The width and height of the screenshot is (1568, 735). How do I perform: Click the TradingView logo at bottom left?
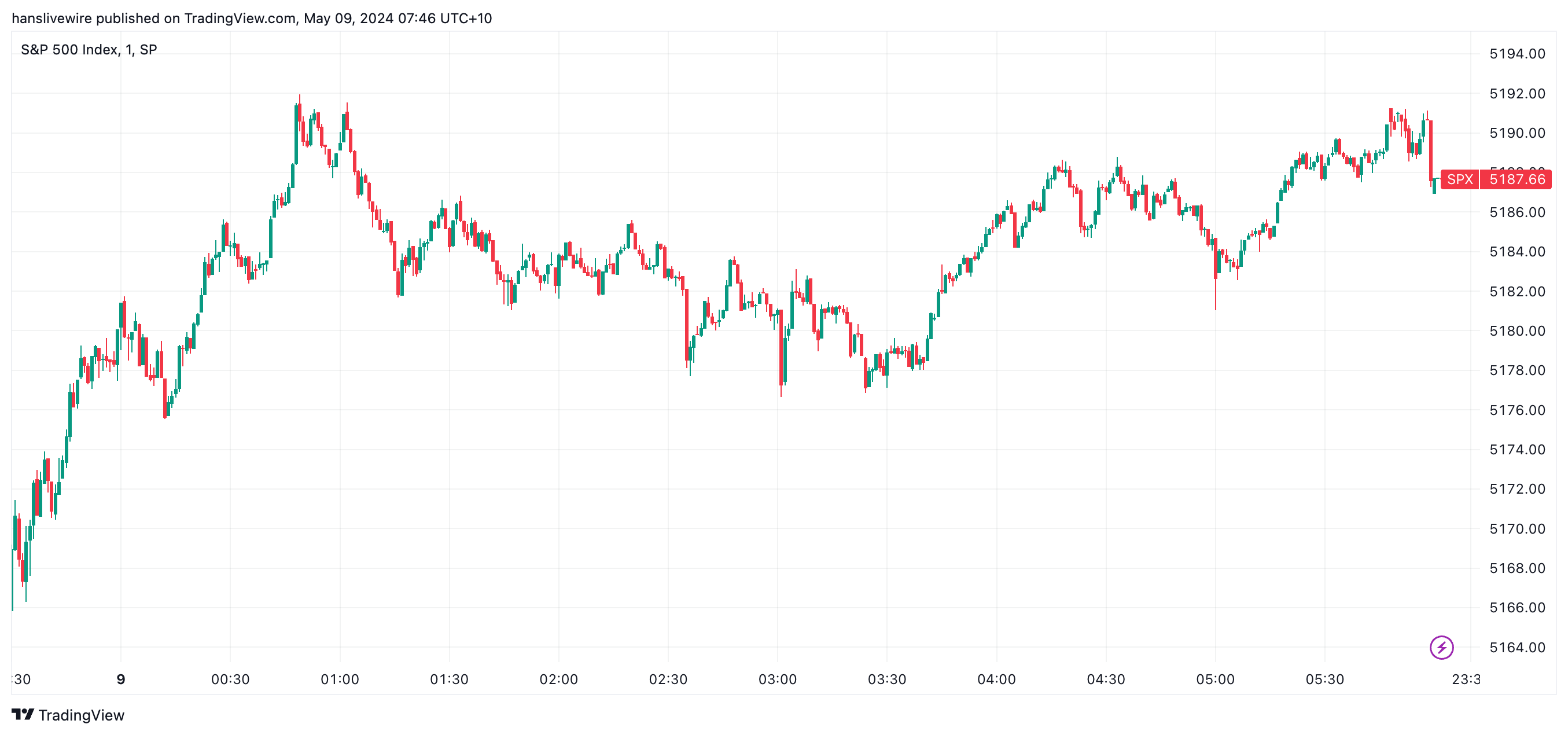tap(68, 715)
